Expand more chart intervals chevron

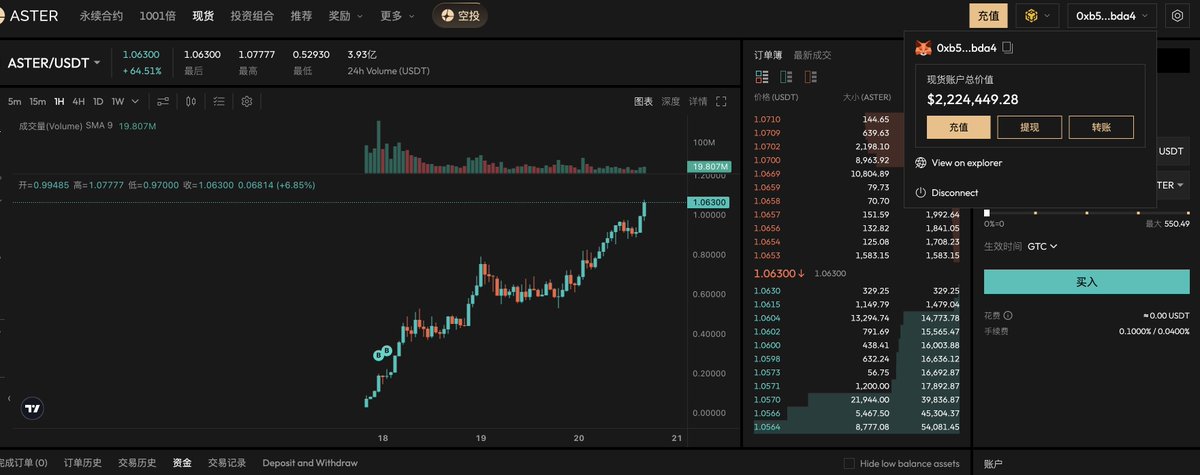point(135,101)
